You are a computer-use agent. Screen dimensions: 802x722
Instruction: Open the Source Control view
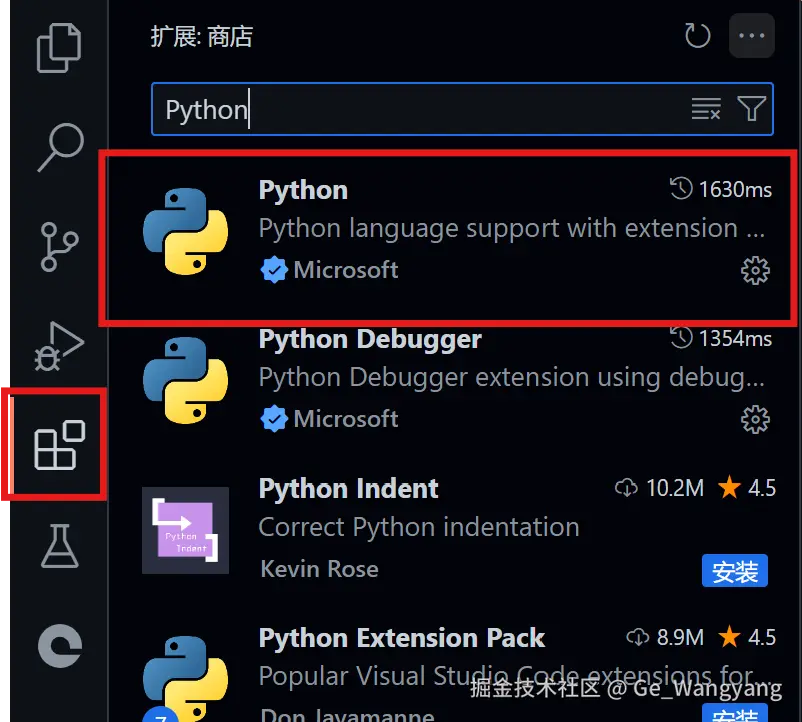pyautogui.click(x=59, y=246)
